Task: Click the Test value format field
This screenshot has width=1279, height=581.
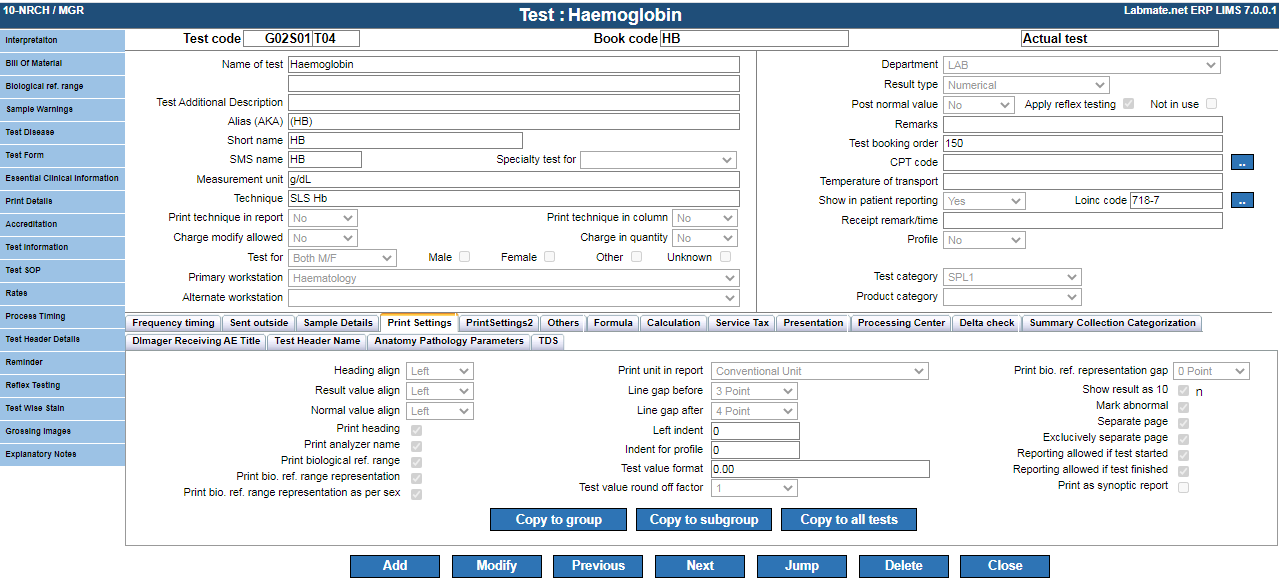Action: tap(820, 469)
